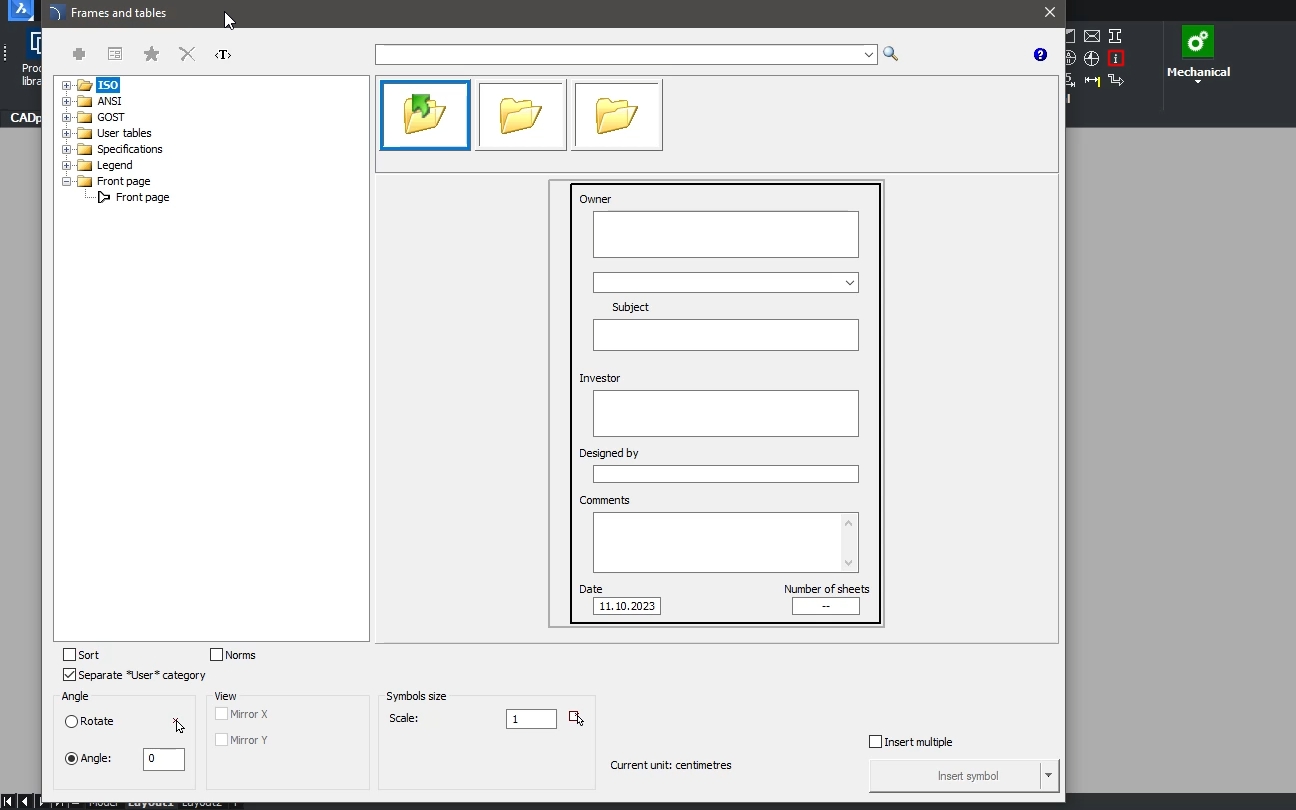Expand the ANSI folder in the tree
Image resolution: width=1296 pixels, height=810 pixels.
point(66,101)
